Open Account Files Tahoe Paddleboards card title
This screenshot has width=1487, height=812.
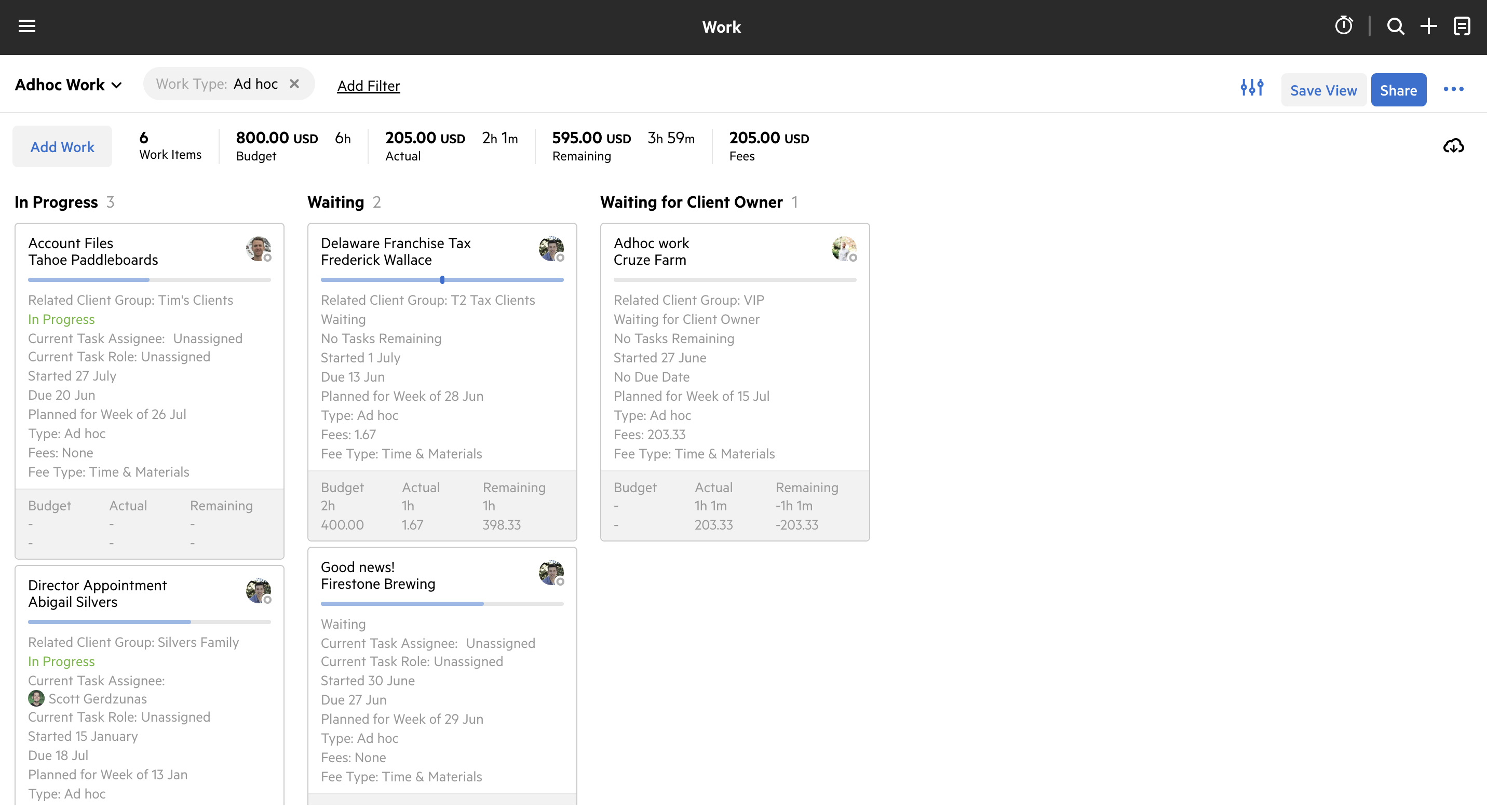pyautogui.click(x=93, y=252)
